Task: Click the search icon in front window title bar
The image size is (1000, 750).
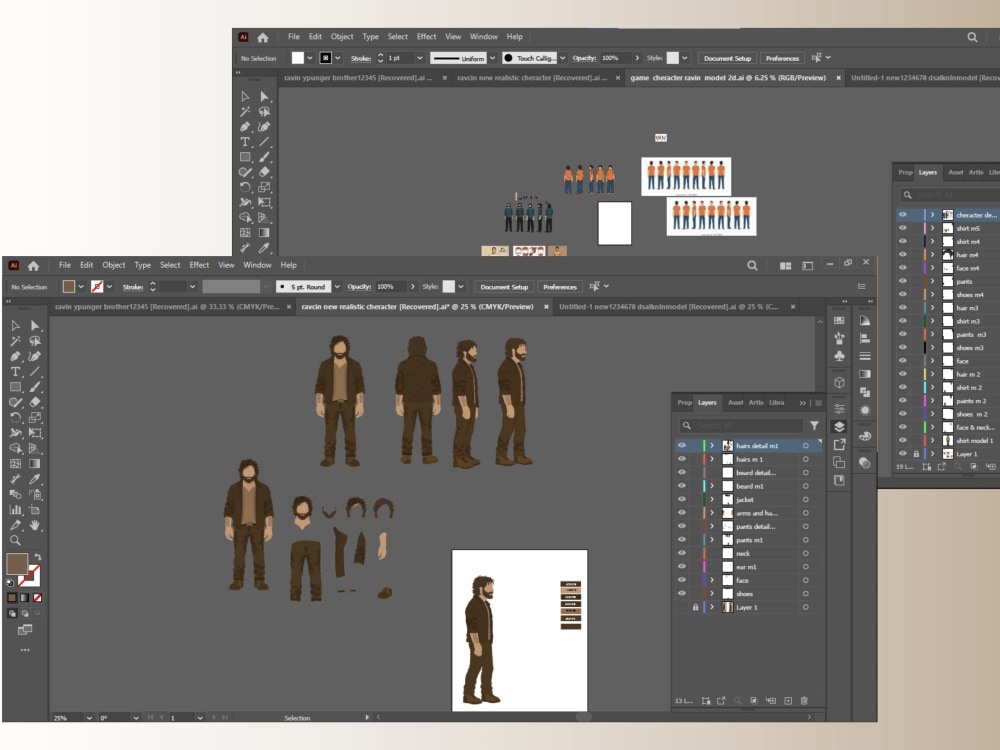Action: pyautogui.click(x=753, y=265)
